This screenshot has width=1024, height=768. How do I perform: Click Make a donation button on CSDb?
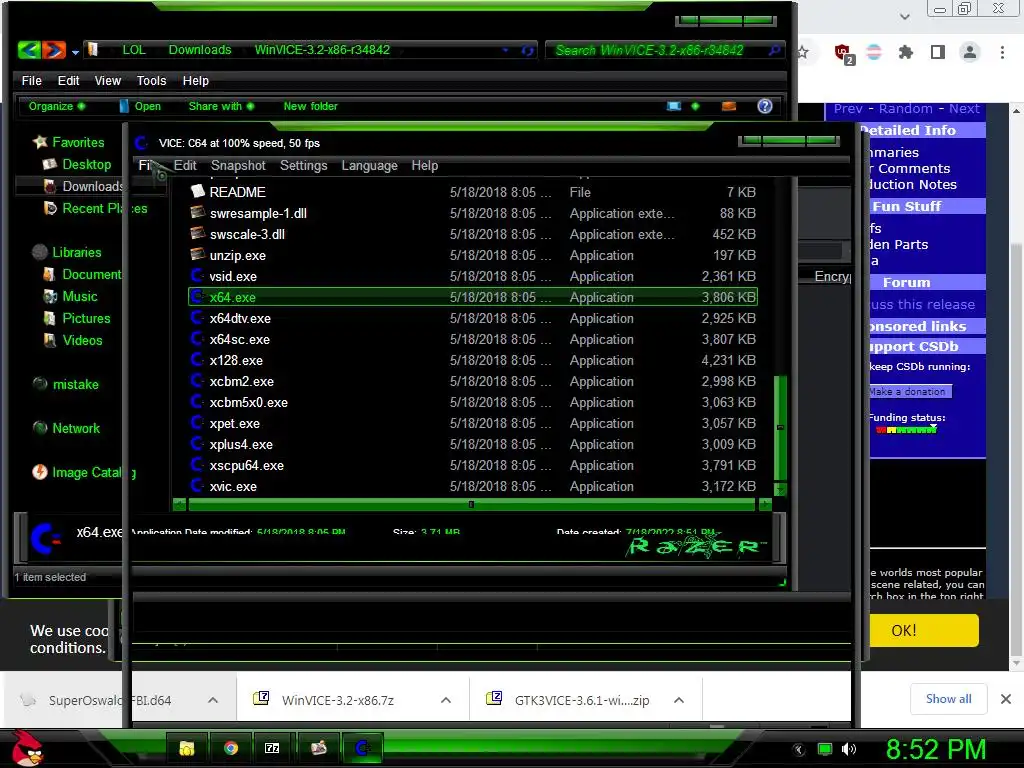click(910, 391)
